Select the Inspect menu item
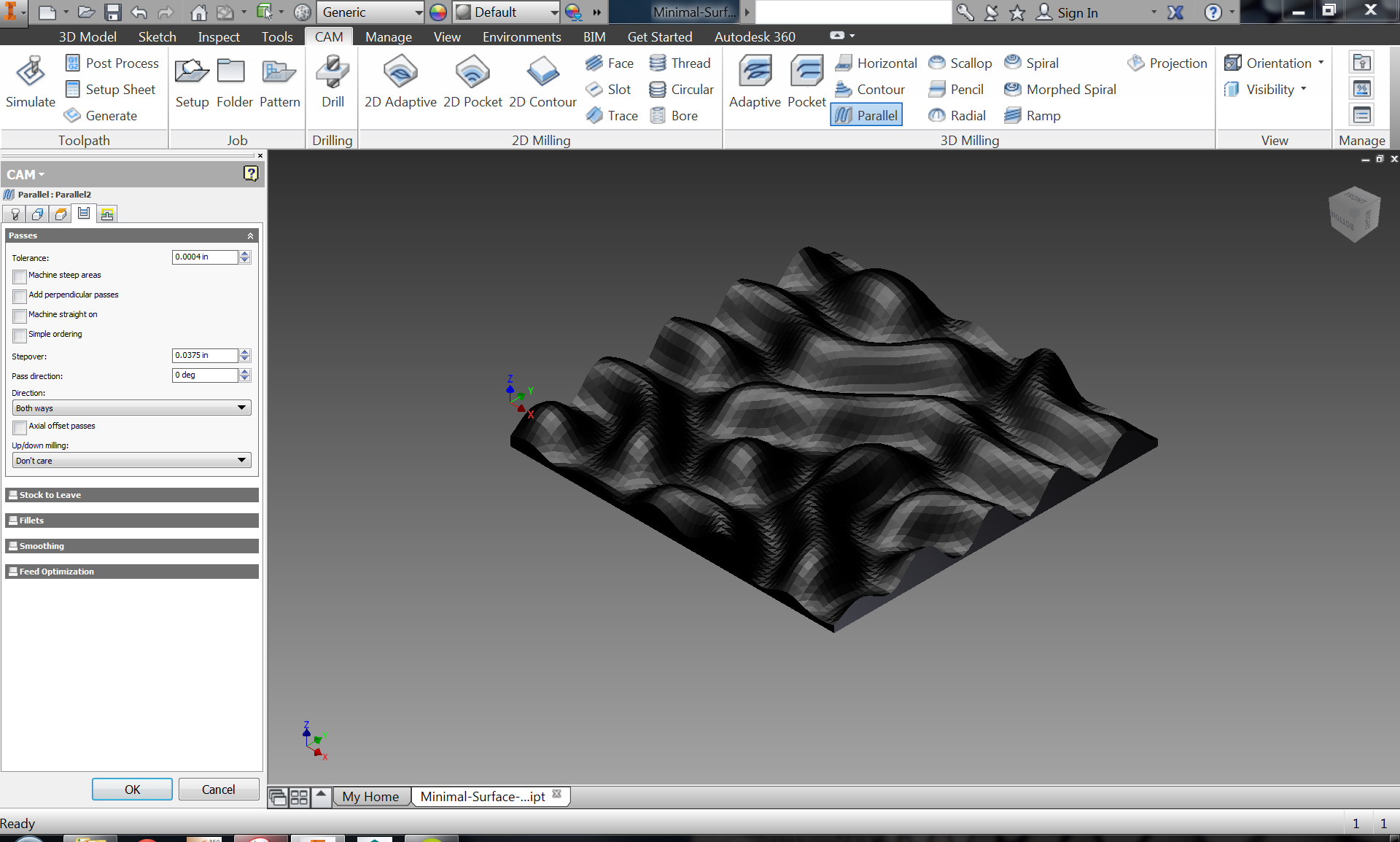1400x842 pixels. 217,36
